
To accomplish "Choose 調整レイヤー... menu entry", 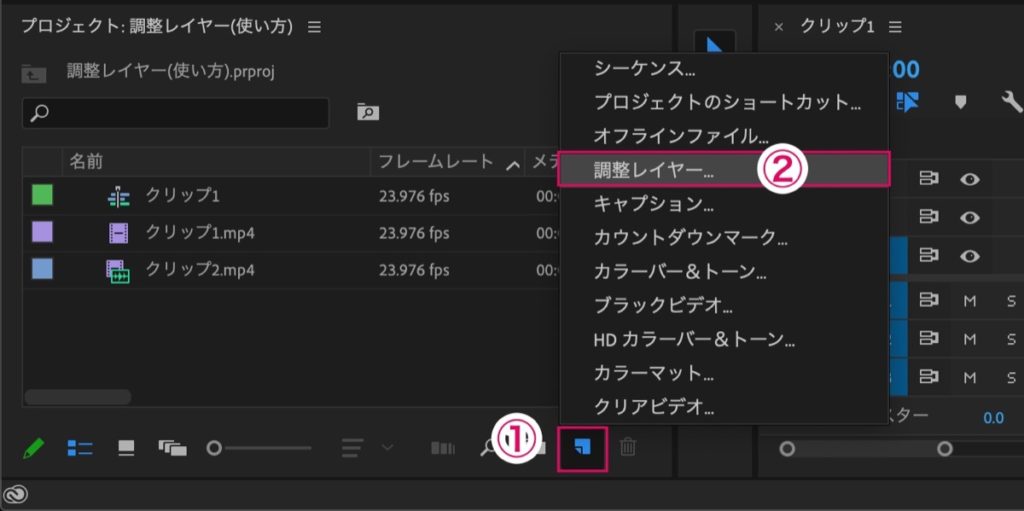I will [724, 170].
